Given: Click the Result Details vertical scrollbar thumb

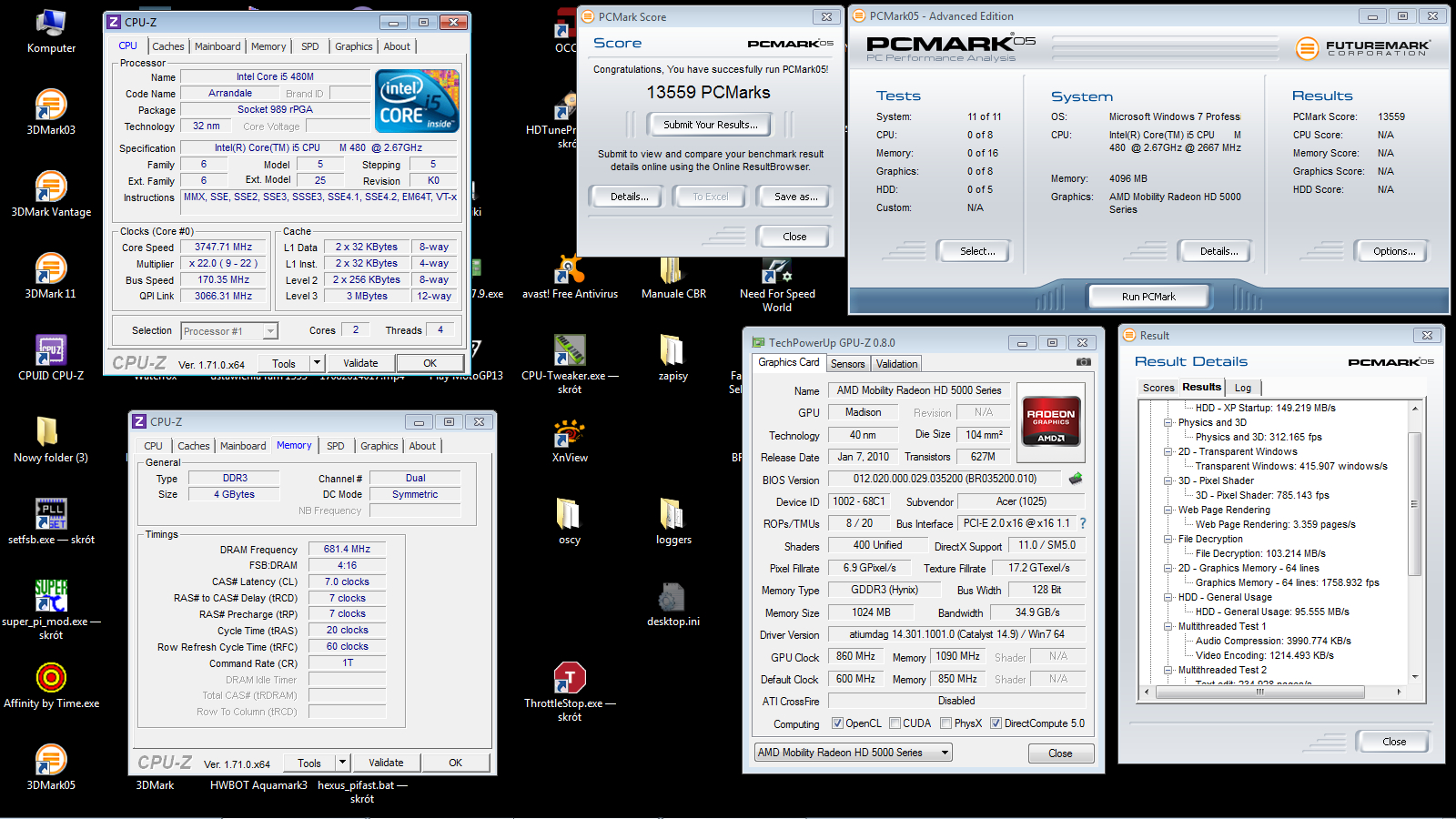Looking at the screenshot, I should pyautogui.click(x=1414, y=503).
